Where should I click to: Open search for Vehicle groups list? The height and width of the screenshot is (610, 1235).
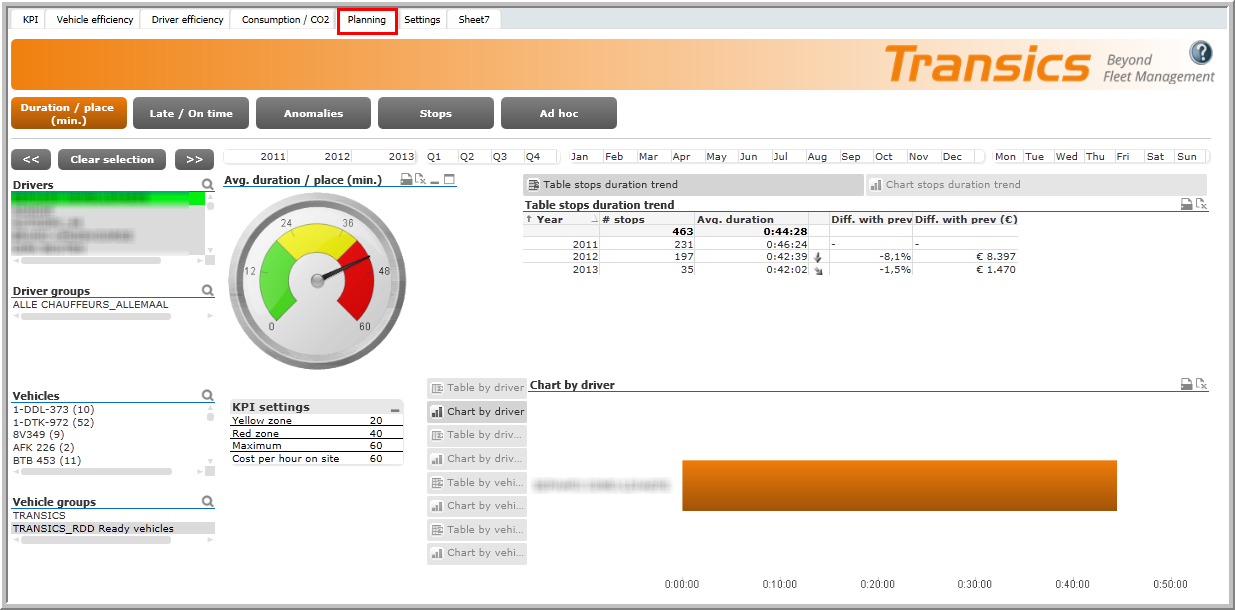(x=207, y=502)
